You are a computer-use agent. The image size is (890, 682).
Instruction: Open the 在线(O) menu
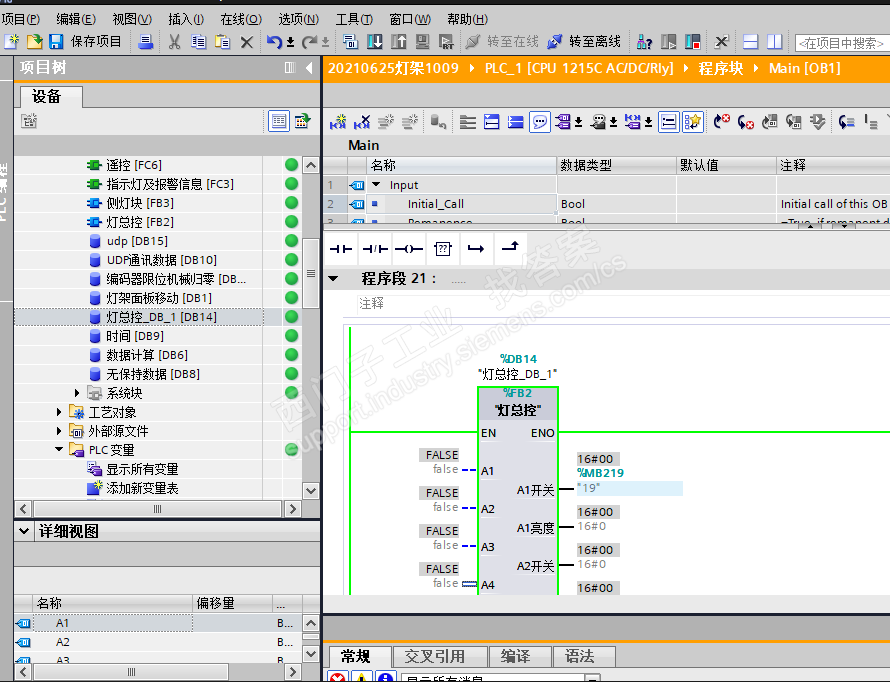tap(240, 19)
